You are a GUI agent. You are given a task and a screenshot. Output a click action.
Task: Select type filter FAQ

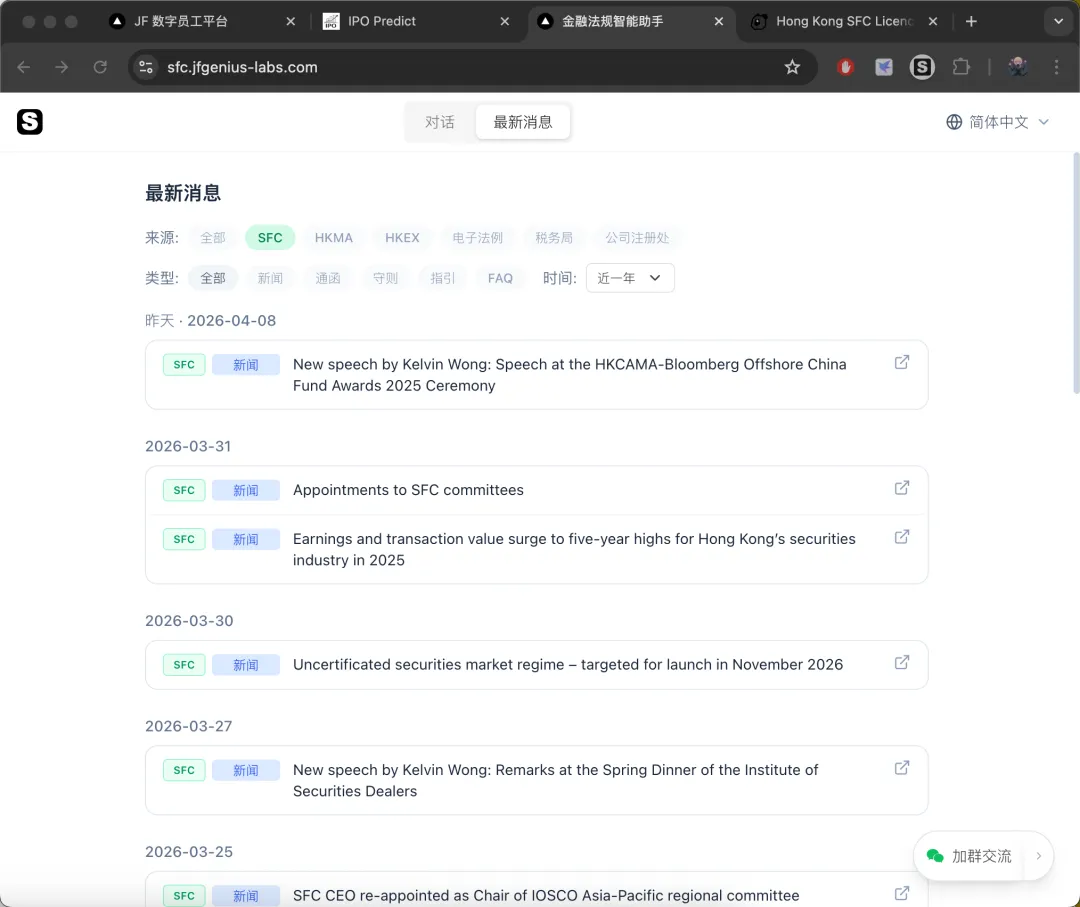coord(500,278)
